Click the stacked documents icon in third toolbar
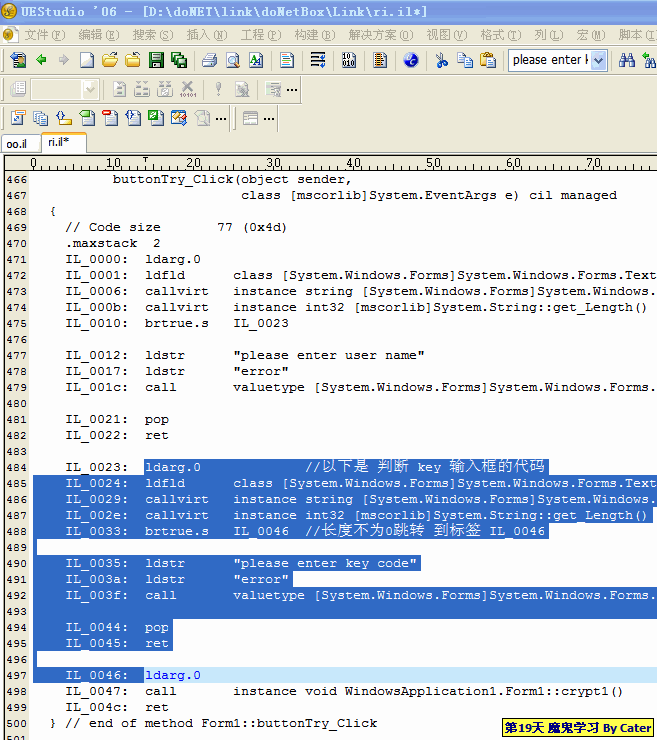This screenshot has width=657, height=740. (x=41, y=118)
